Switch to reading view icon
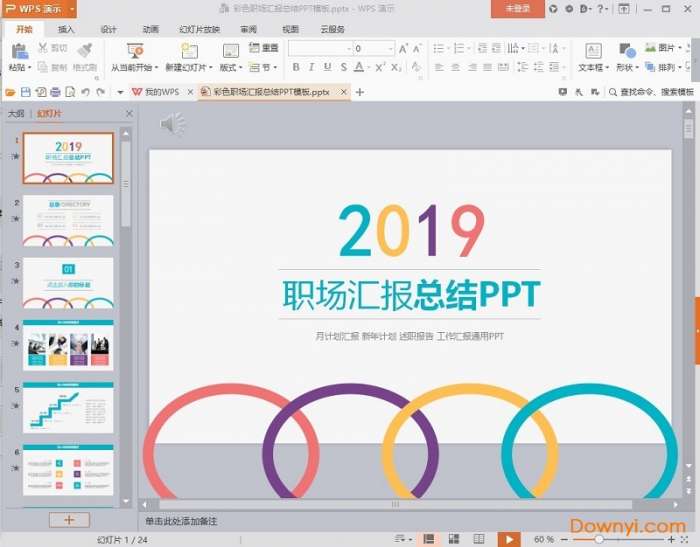Image resolution: width=700 pixels, height=547 pixels. [x=479, y=539]
